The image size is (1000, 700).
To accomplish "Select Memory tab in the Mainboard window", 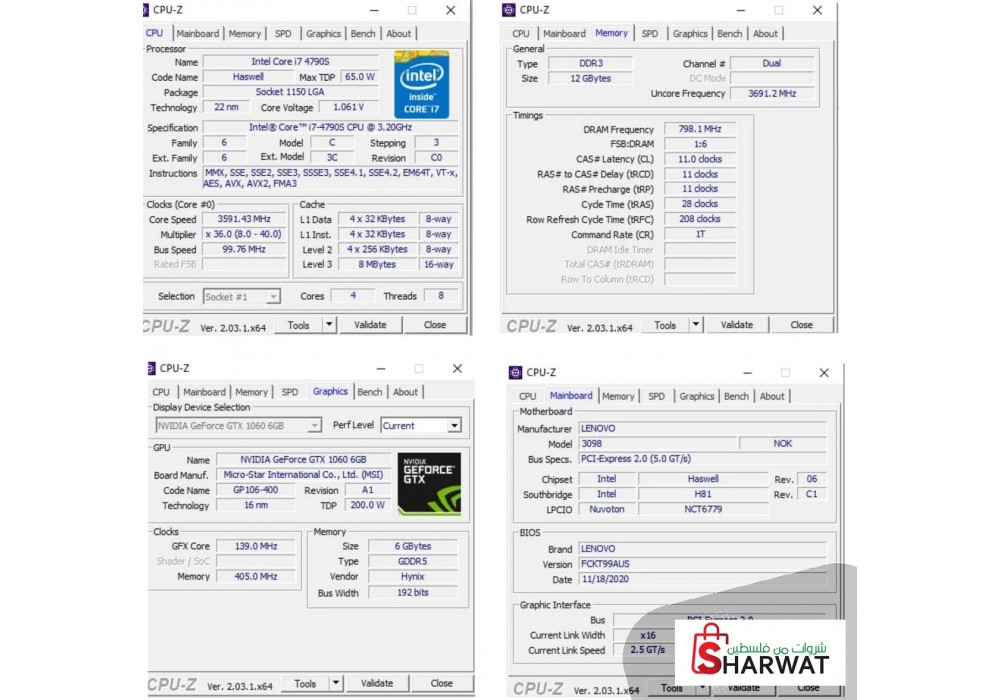I will tap(619, 397).
